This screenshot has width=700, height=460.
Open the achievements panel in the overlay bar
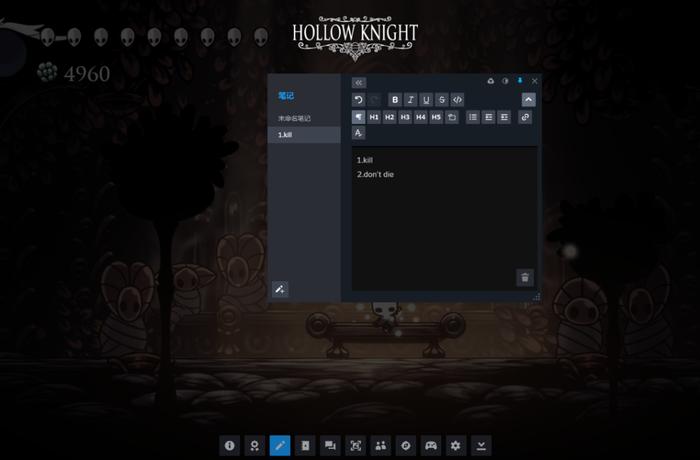[x=254, y=445]
